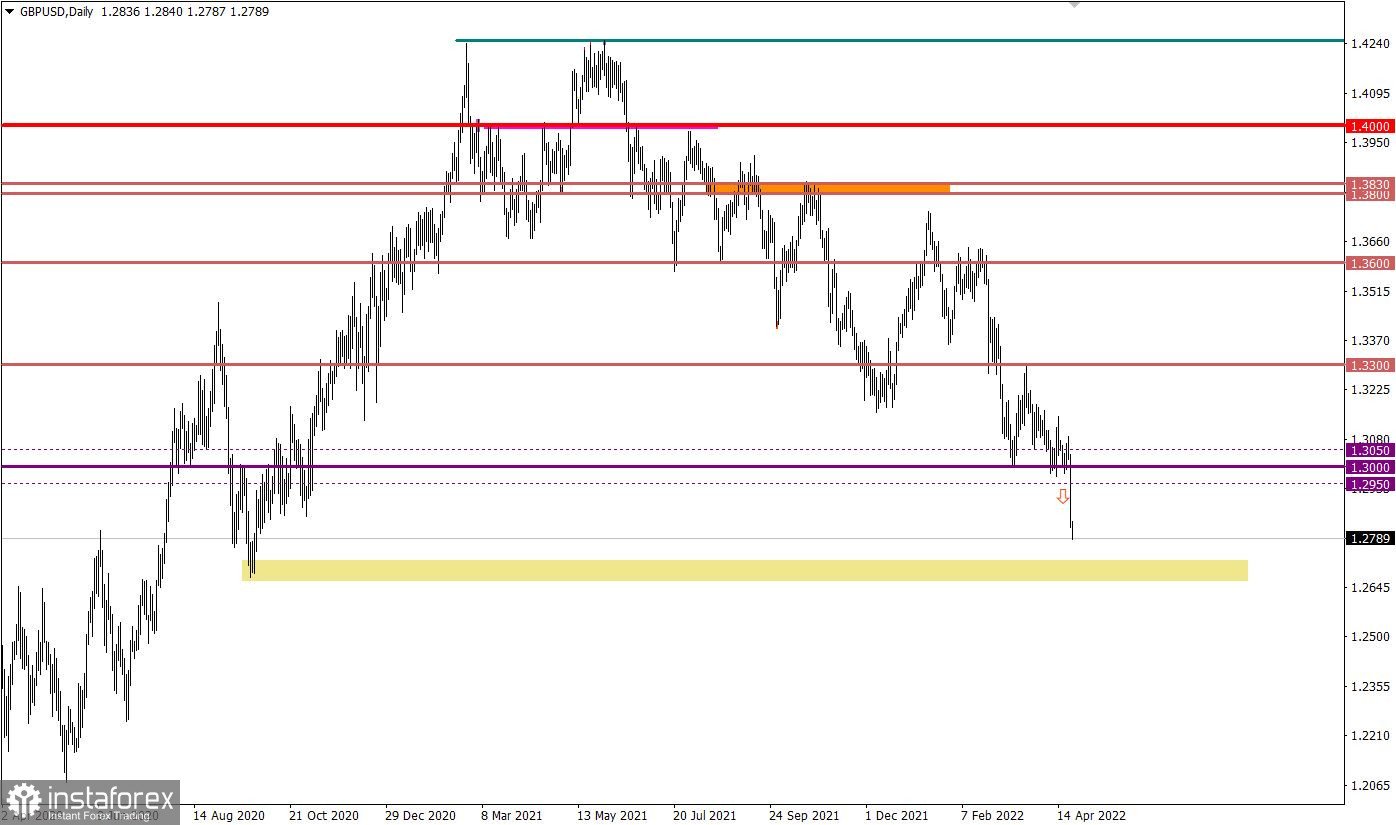Click the purple 1.3000 level label

(1370, 467)
